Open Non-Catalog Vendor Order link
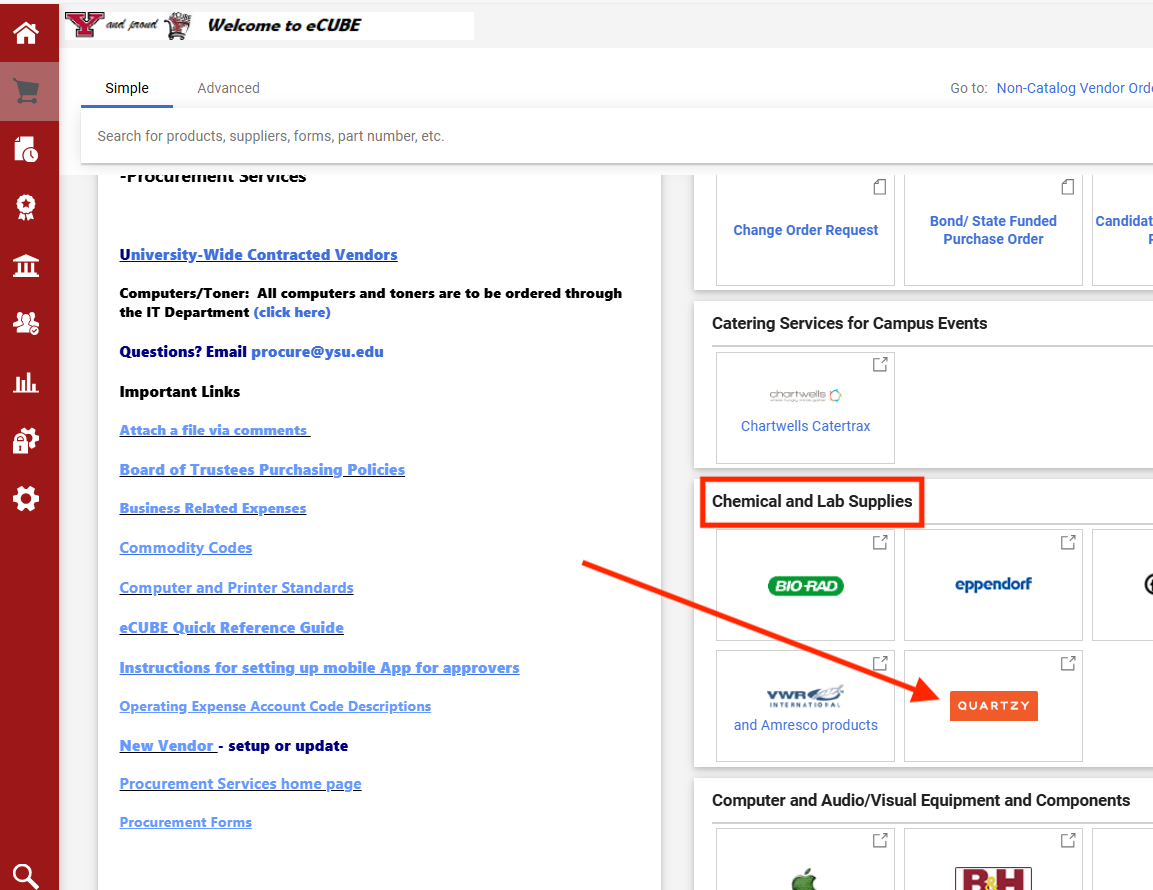This screenshot has width=1153, height=890. (1074, 88)
